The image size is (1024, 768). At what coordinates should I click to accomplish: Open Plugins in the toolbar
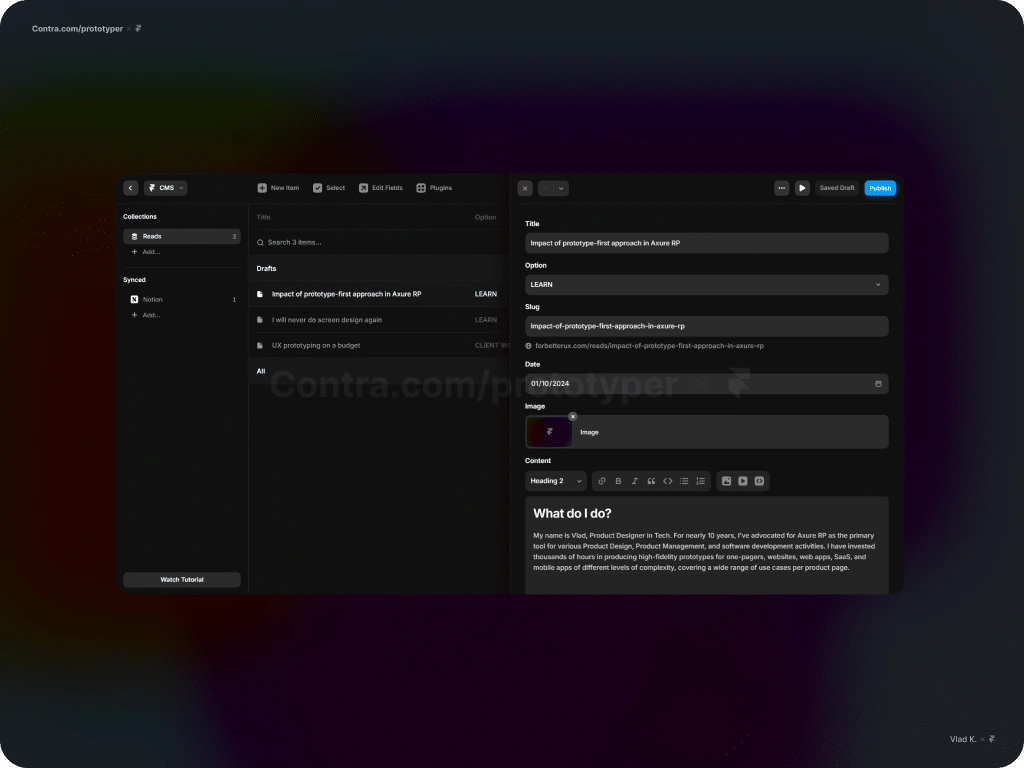pyautogui.click(x=434, y=188)
